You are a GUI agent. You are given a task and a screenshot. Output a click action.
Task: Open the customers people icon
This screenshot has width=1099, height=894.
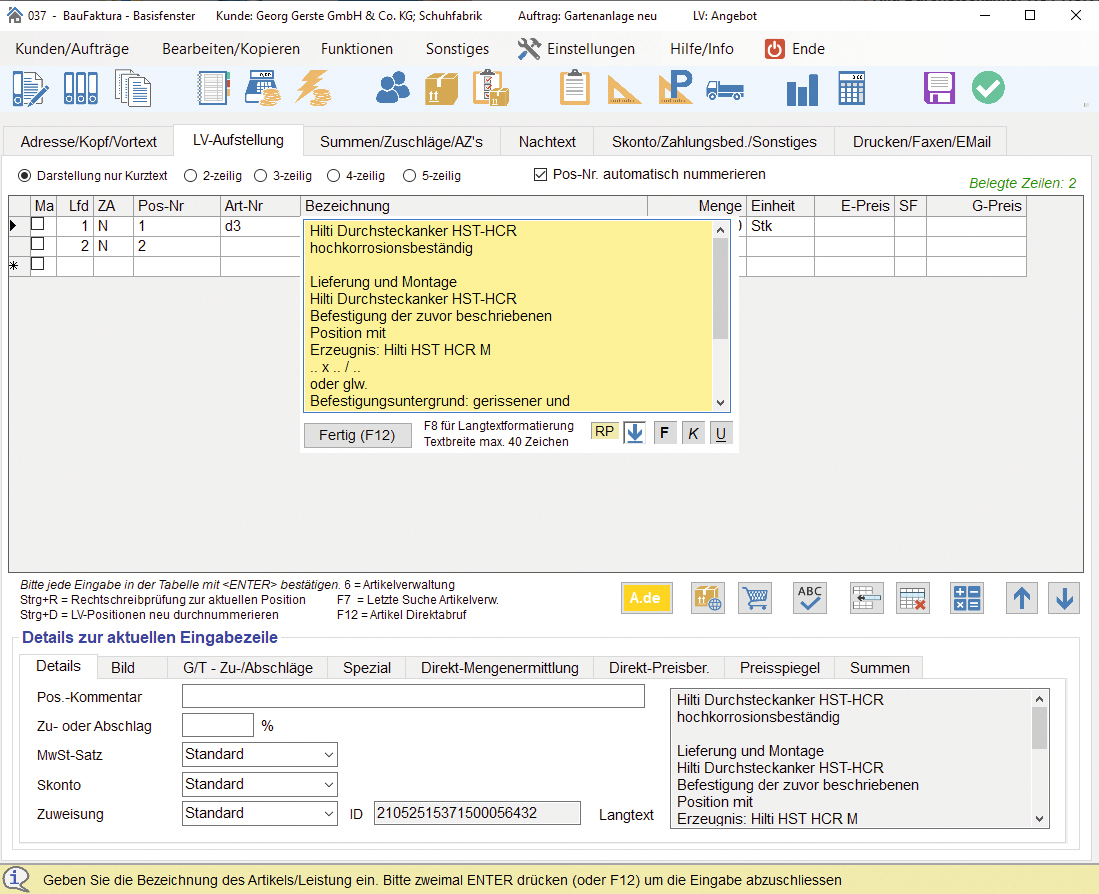[392, 89]
